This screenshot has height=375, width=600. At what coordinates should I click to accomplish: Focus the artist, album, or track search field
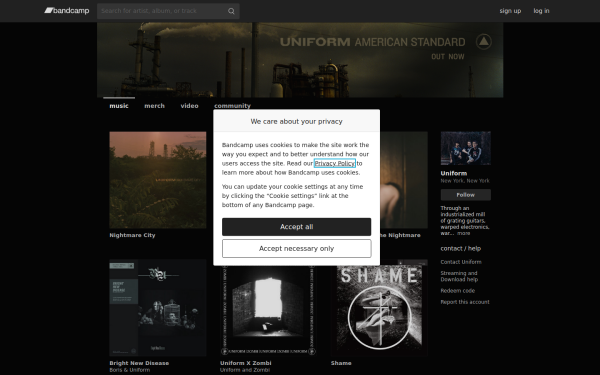click(x=168, y=11)
